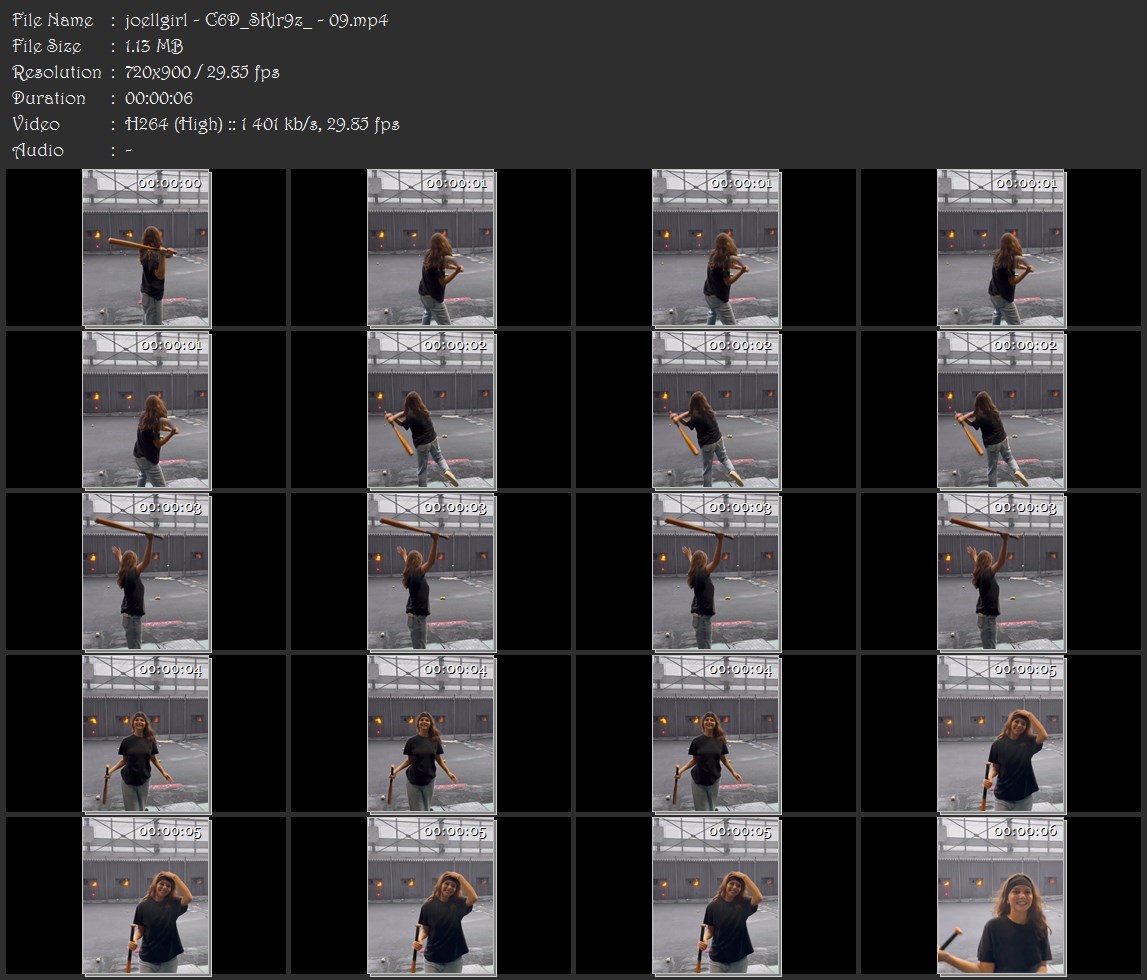Viewport: 1147px width, 980px height.
Task: Select the '1.13 MB' file size value
Action: (x=154, y=46)
